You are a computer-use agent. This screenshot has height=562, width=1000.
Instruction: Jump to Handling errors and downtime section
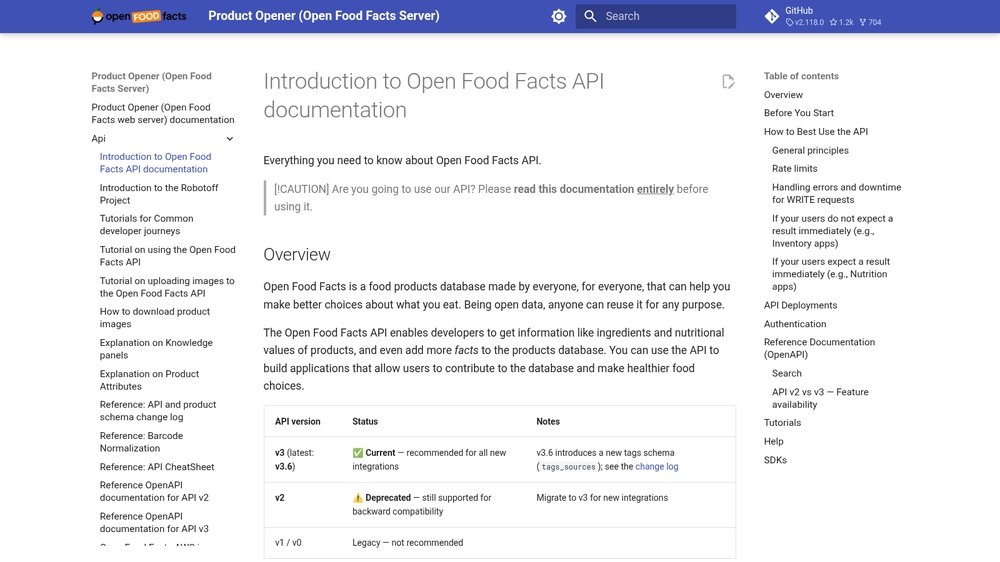[836, 193]
